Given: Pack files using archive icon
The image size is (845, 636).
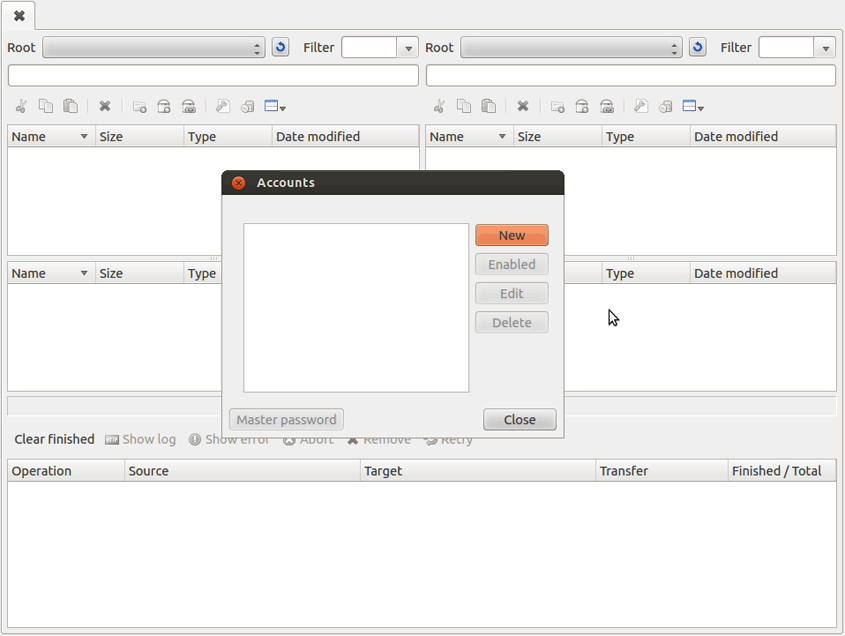Looking at the screenshot, I should [x=162, y=106].
